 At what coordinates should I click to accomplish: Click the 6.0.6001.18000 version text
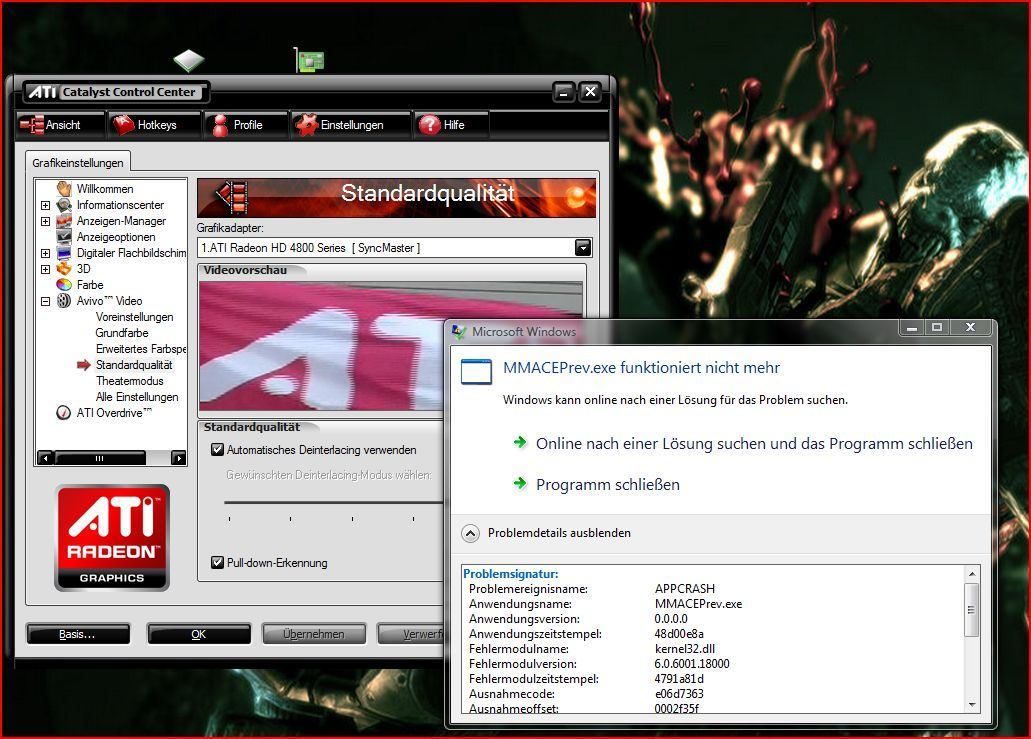(x=692, y=664)
